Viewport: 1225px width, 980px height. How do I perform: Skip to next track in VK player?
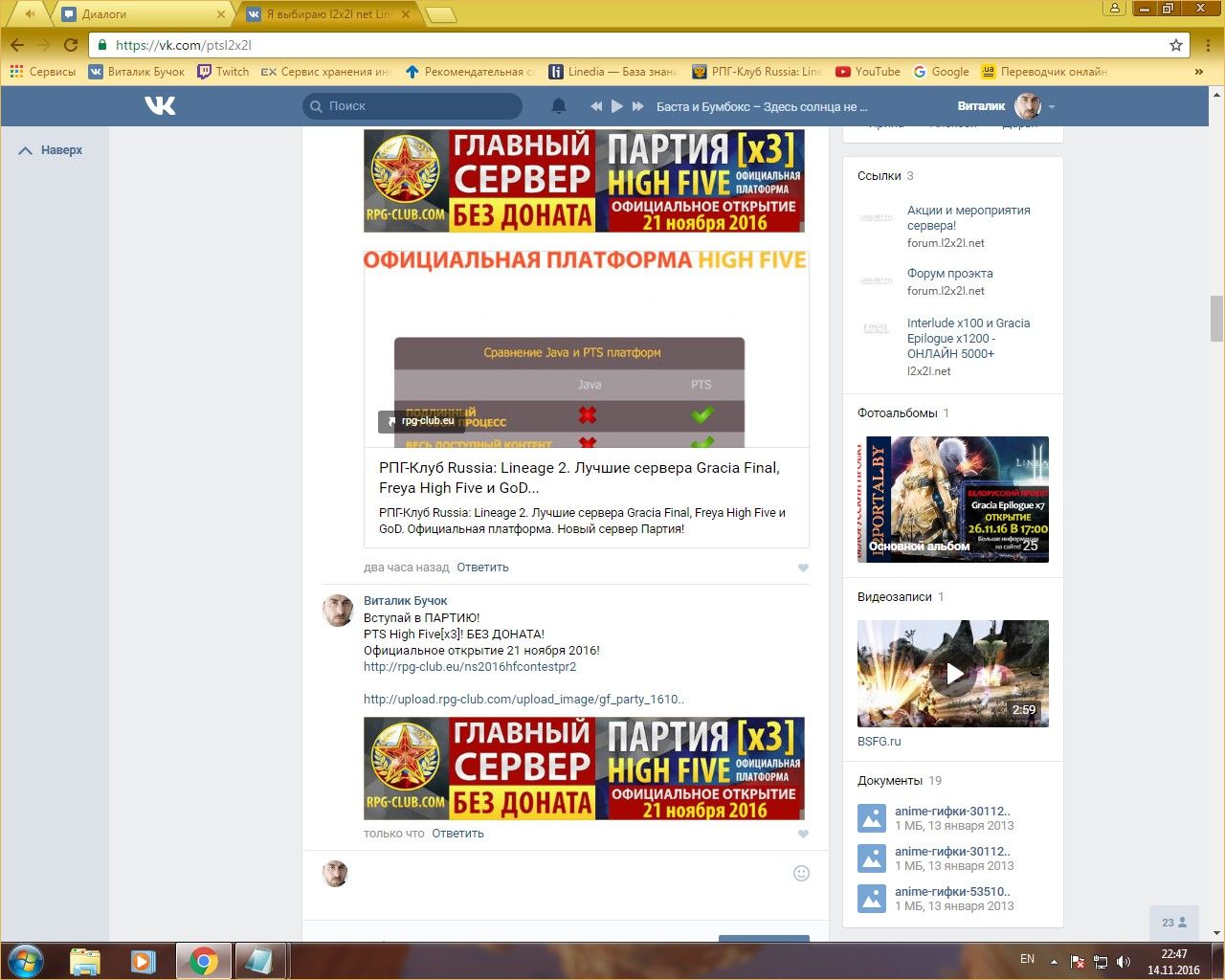638,106
